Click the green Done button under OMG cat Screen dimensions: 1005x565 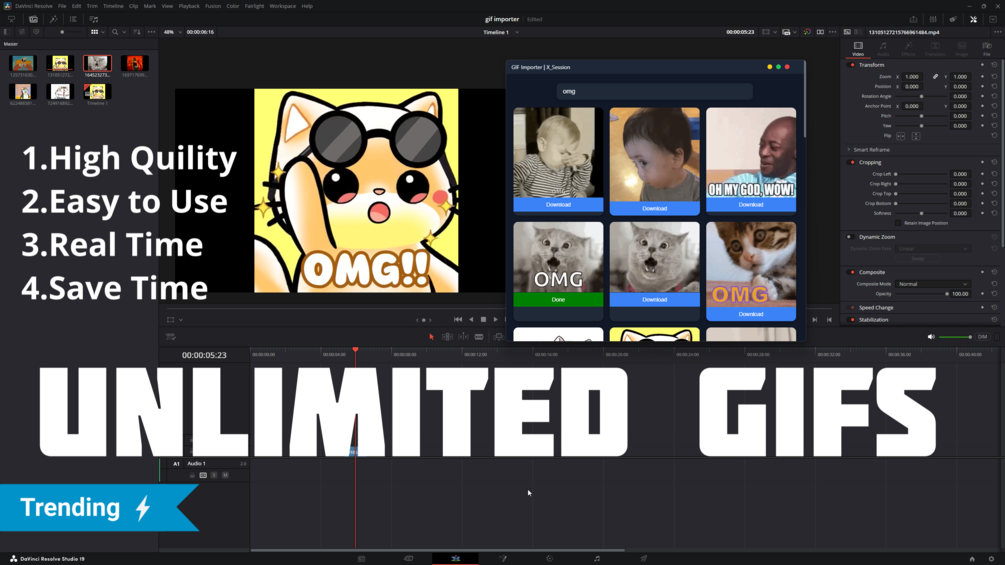pos(558,300)
